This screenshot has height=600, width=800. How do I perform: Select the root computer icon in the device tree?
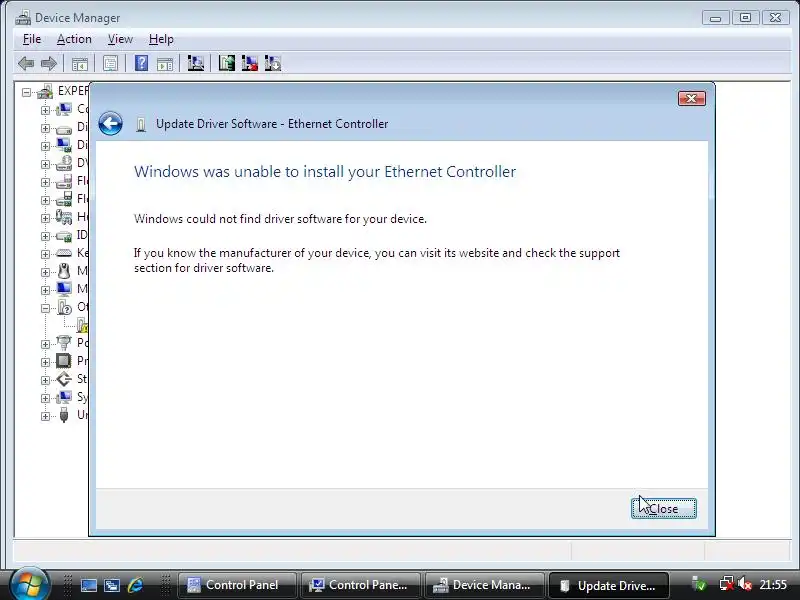coord(45,91)
